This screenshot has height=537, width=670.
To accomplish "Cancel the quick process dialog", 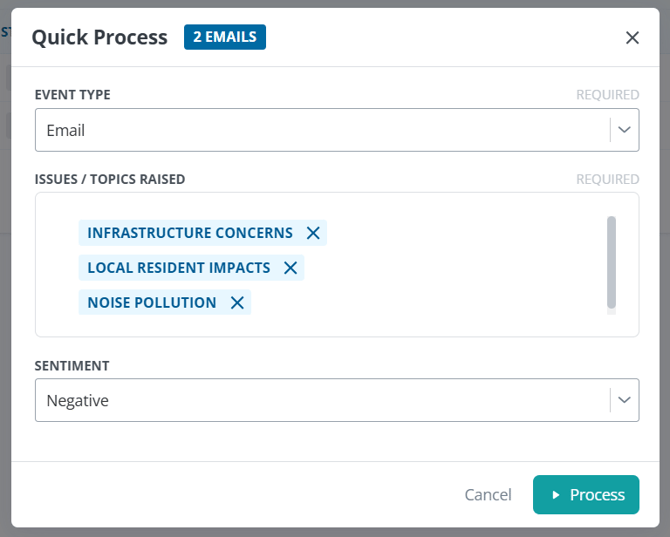I will click(488, 495).
